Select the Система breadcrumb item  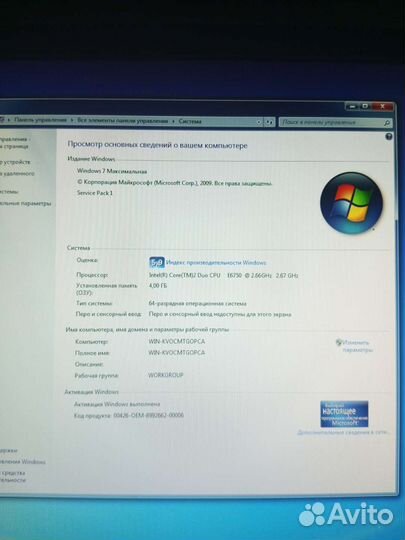[190, 121]
